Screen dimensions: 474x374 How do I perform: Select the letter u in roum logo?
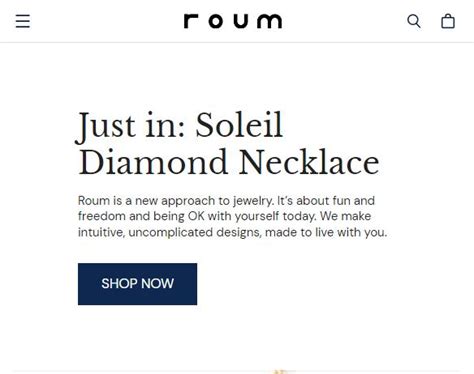[x=241, y=21]
